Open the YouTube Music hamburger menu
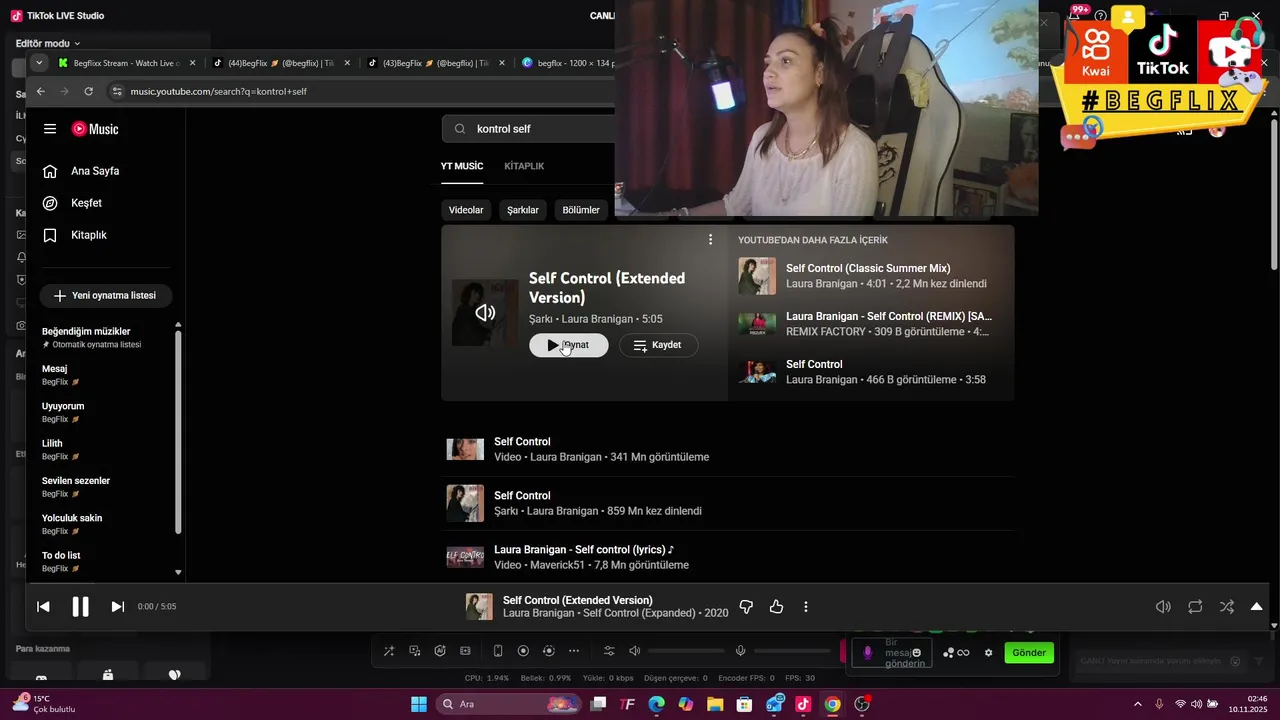1280x720 pixels. 50,129
